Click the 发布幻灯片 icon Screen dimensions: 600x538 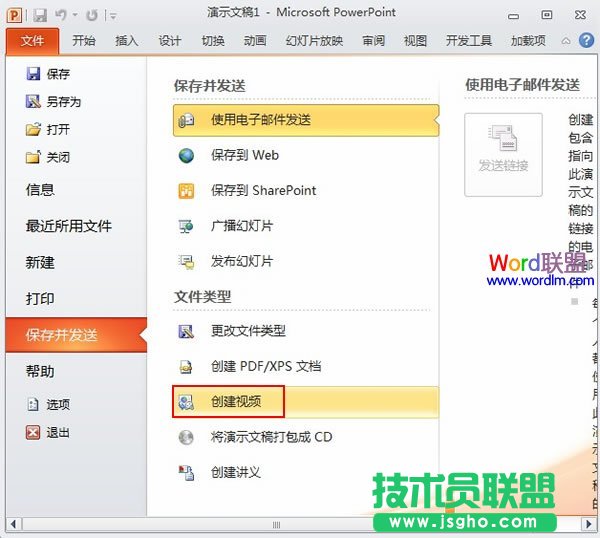coord(186,262)
